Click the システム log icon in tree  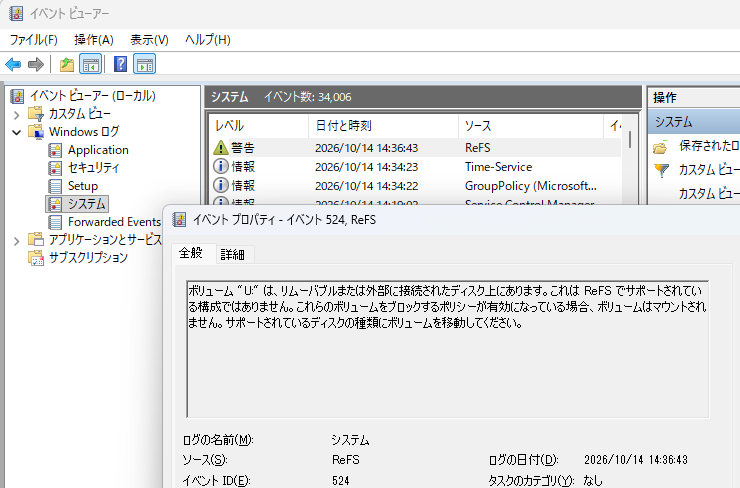click(x=55, y=204)
